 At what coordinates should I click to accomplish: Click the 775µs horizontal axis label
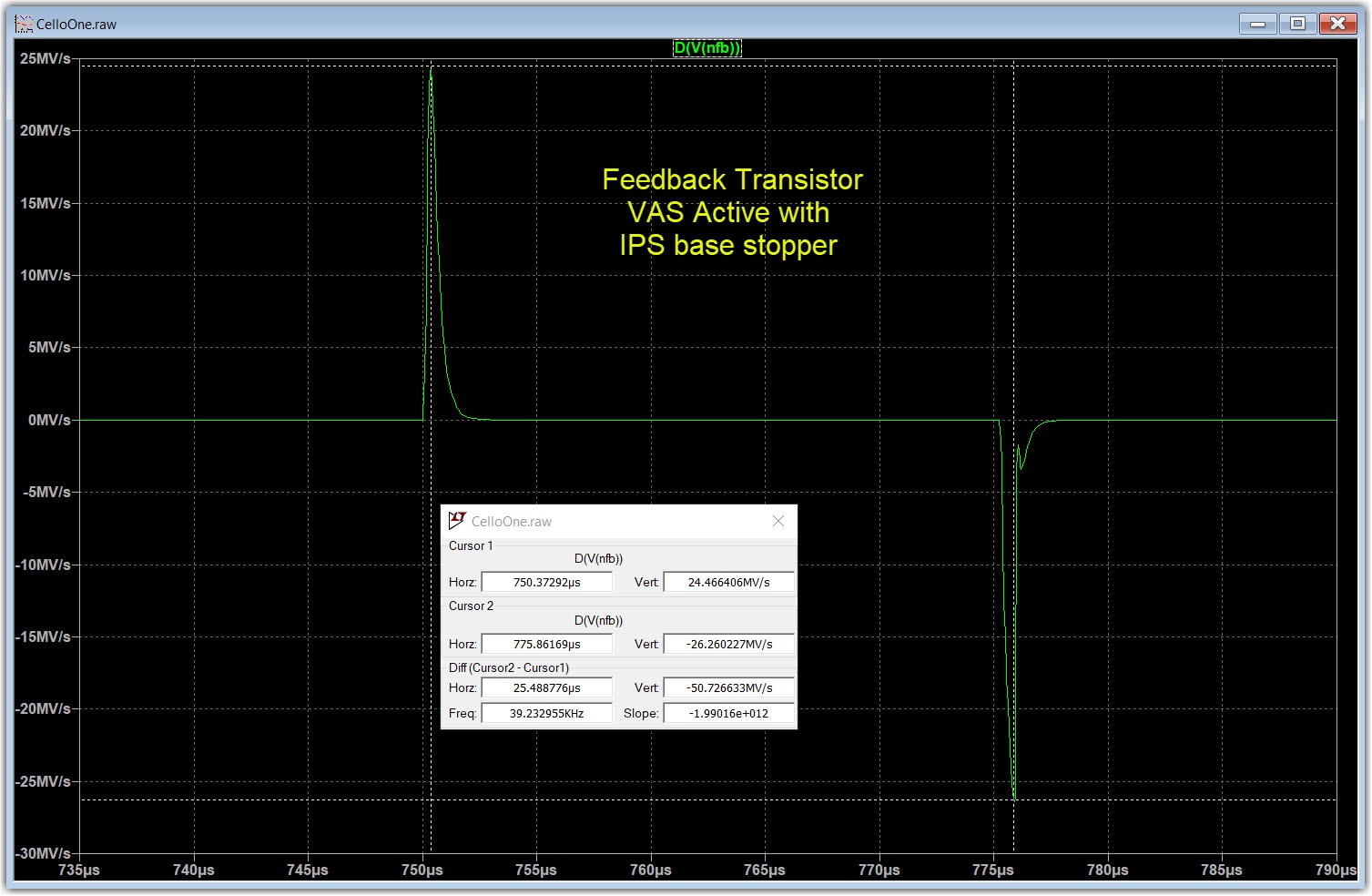[x=993, y=870]
